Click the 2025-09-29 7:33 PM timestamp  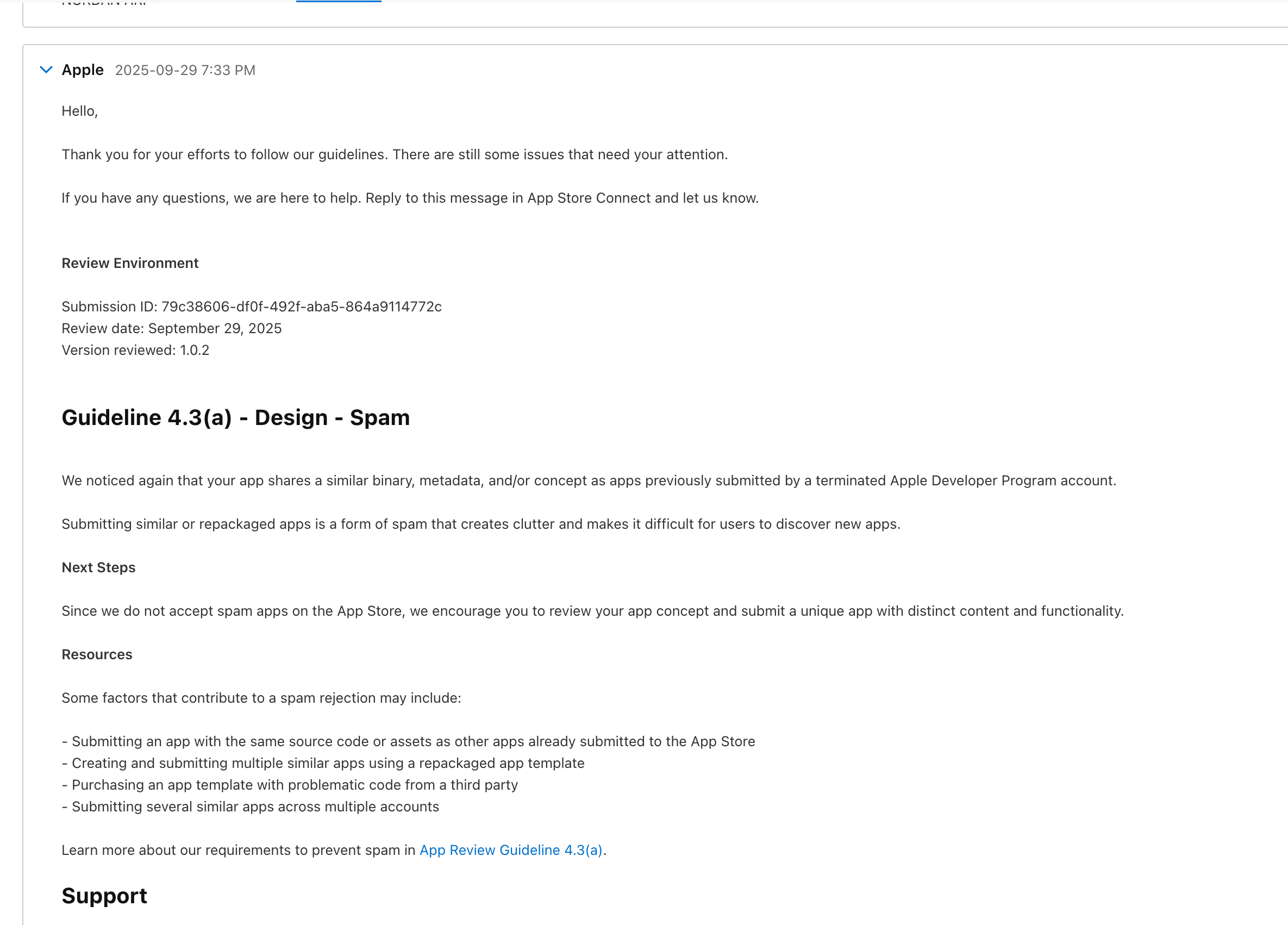pyautogui.click(x=185, y=71)
